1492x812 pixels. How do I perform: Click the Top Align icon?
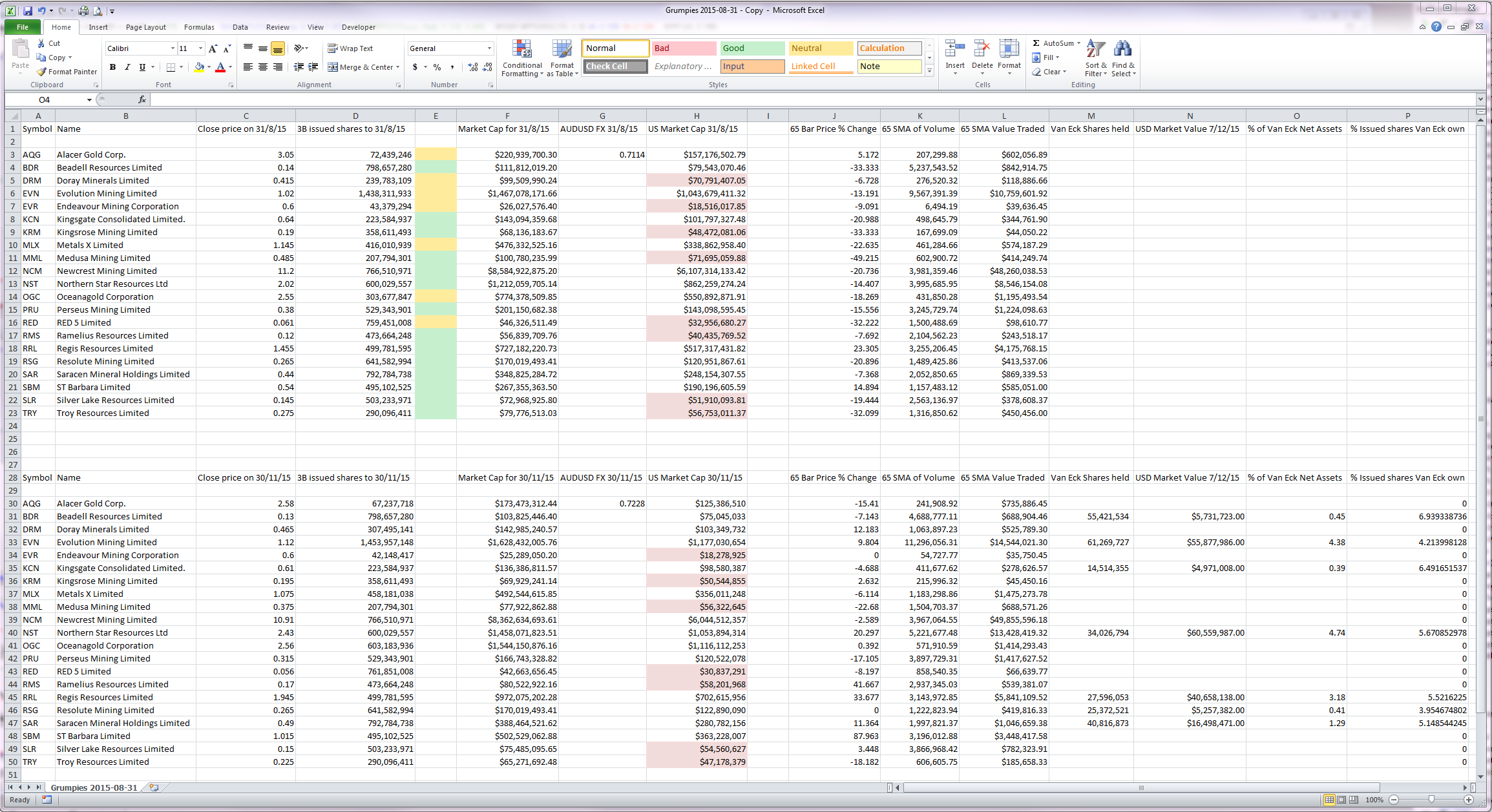click(248, 48)
